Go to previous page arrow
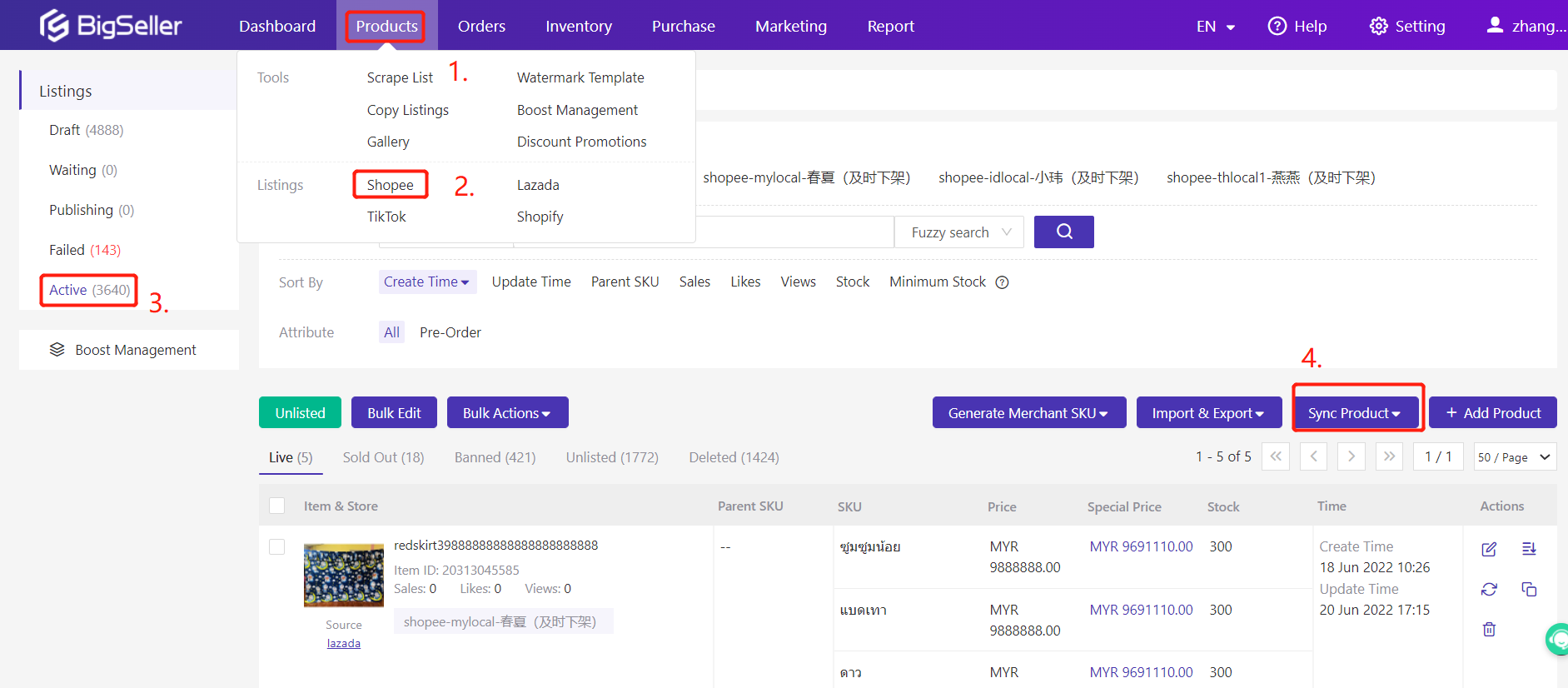The height and width of the screenshot is (688, 1568). coord(1313,456)
